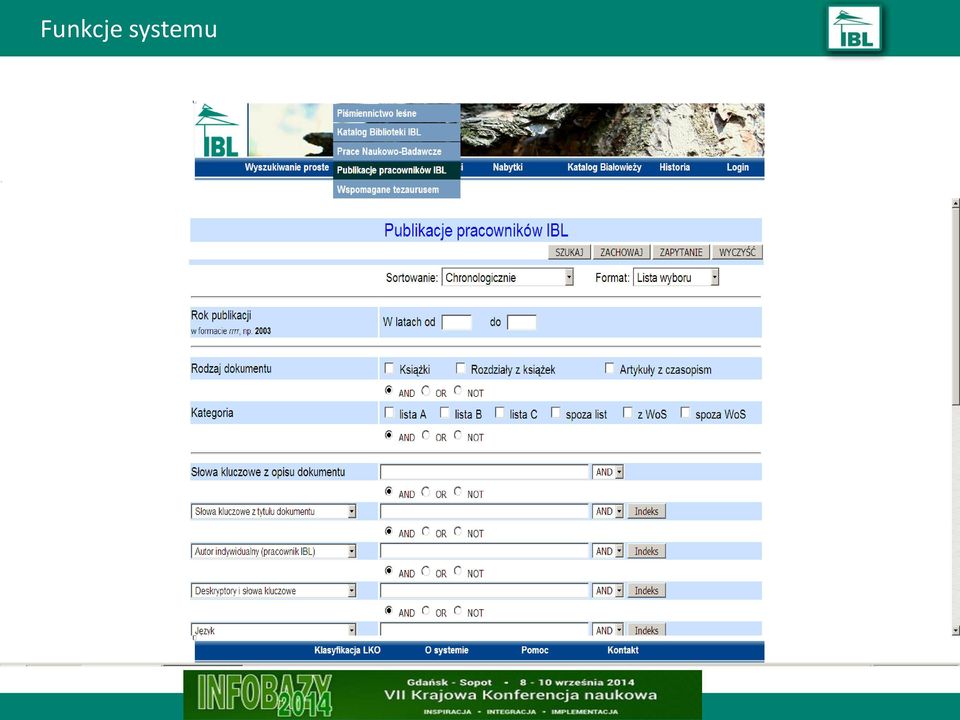
Task: Tick the lista C category checkbox
Action: point(500,413)
